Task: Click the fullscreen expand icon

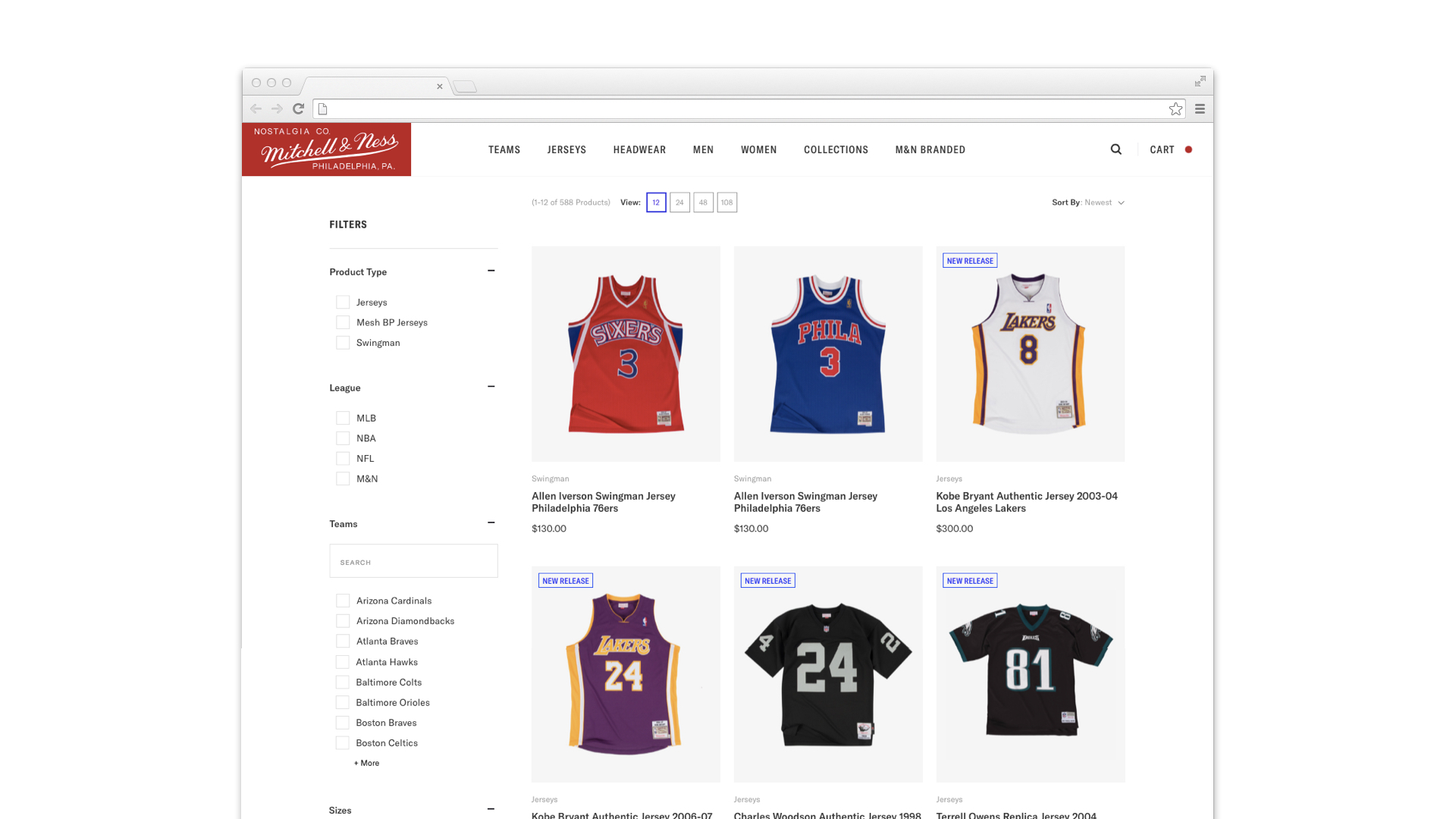Action: click(x=1200, y=81)
